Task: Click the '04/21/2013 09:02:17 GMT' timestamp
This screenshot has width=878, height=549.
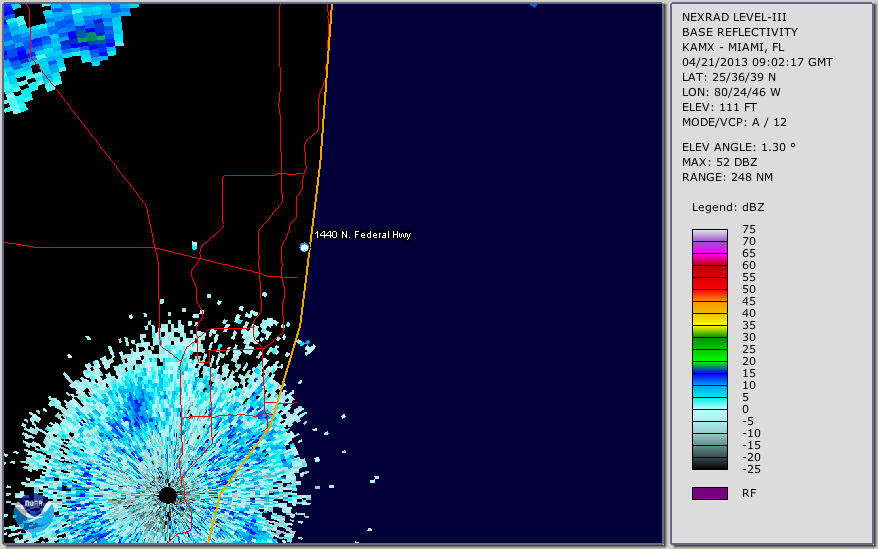Action: 757,62
